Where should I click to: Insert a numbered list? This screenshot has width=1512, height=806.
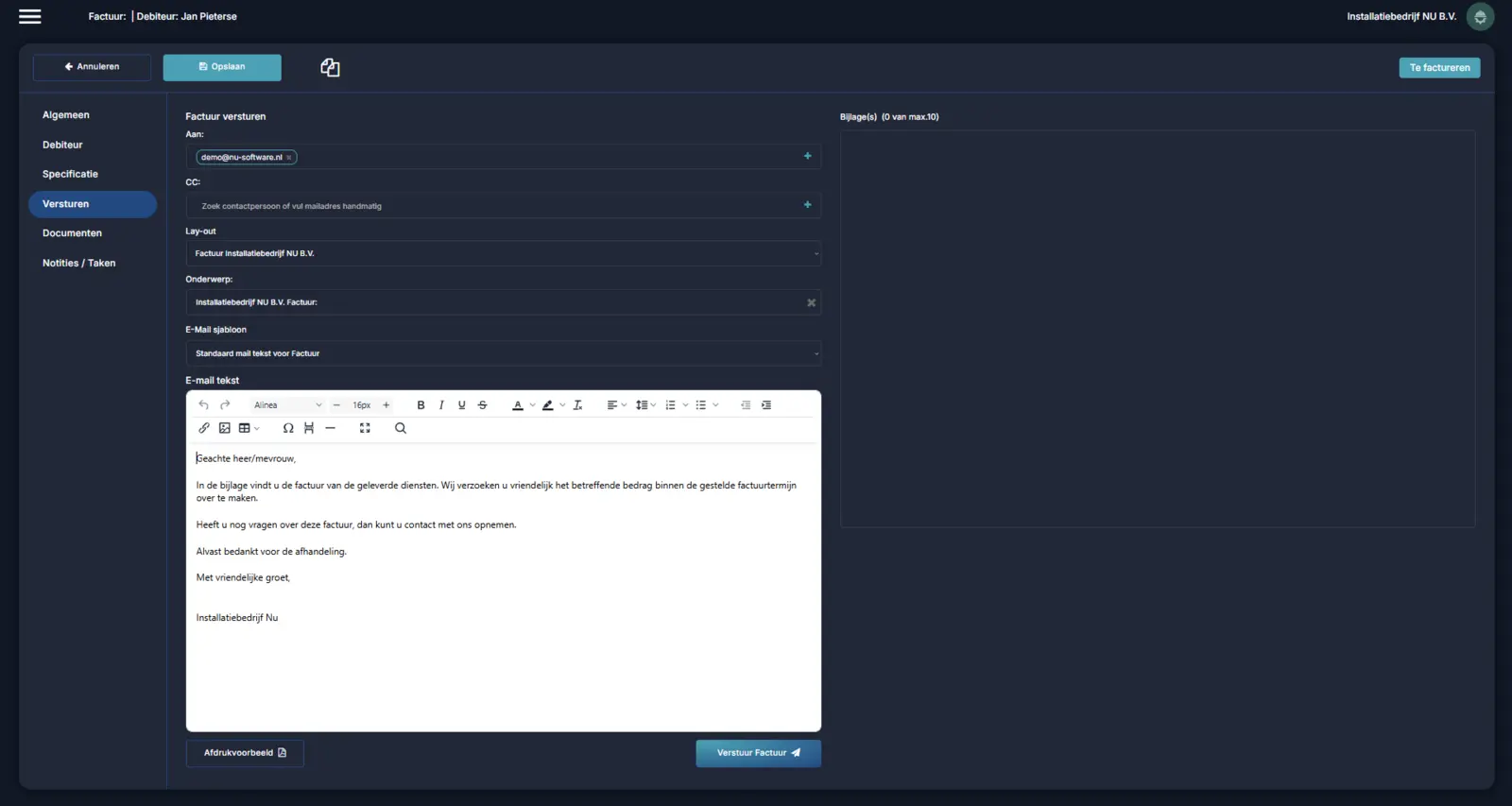pos(670,405)
